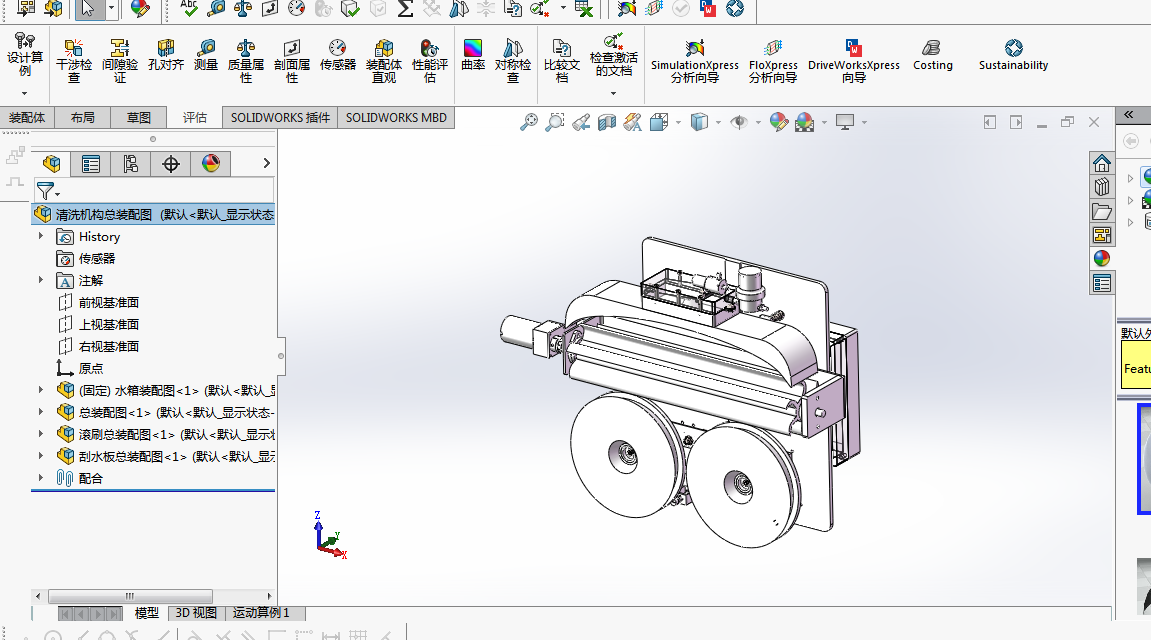The width and height of the screenshot is (1151, 640).
Task: Open 间隙验证 clearance verification
Action: [120, 61]
